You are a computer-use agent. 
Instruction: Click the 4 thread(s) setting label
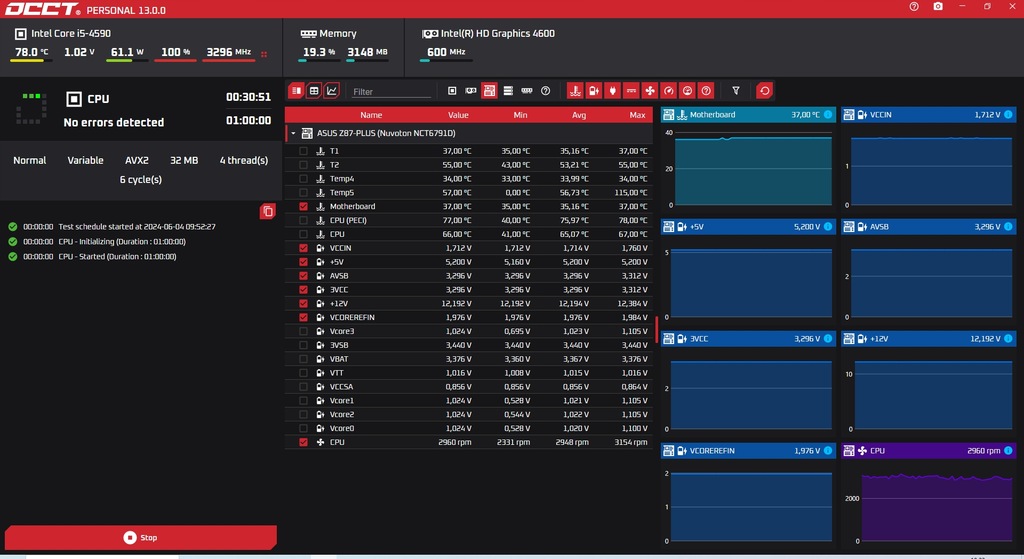click(244, 160)
